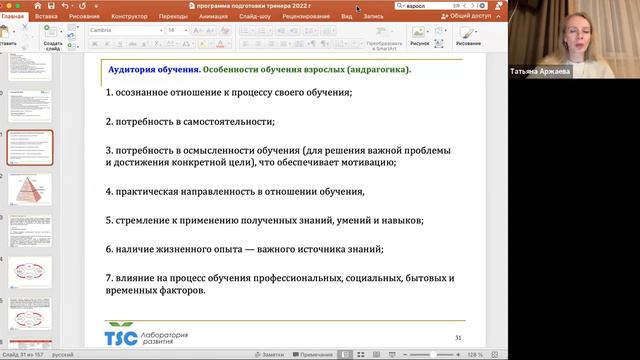This screenshot has height=360, width=640.
Task: Open the Вид tab
Action: pos(347,16)
